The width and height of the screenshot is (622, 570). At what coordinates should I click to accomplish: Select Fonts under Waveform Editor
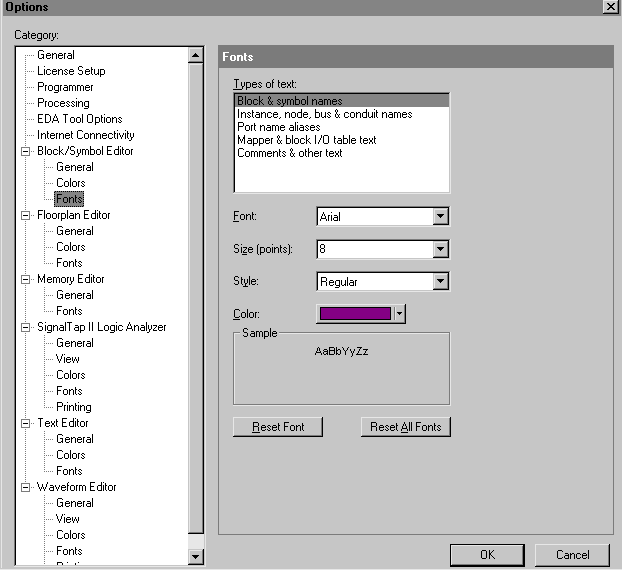click(x=69, y=551)
